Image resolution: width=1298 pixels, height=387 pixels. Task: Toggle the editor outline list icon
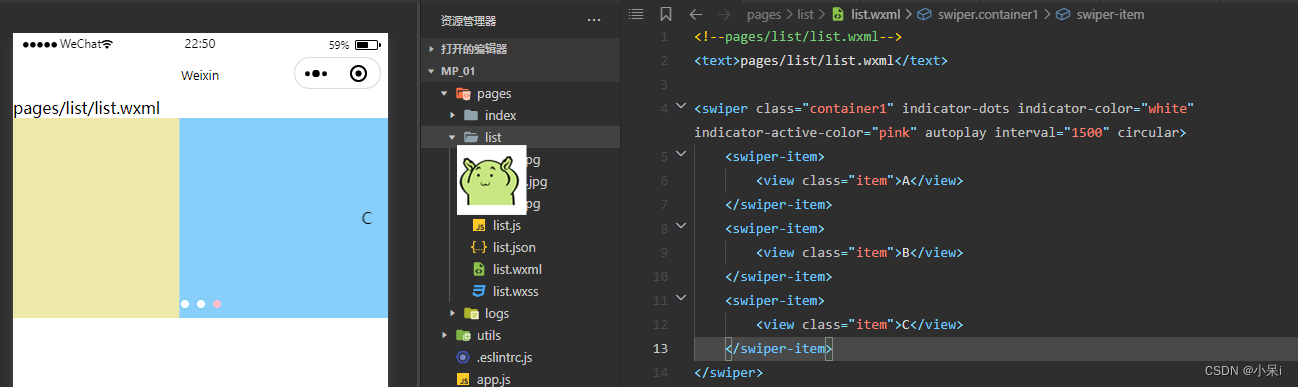pos(636,14)
